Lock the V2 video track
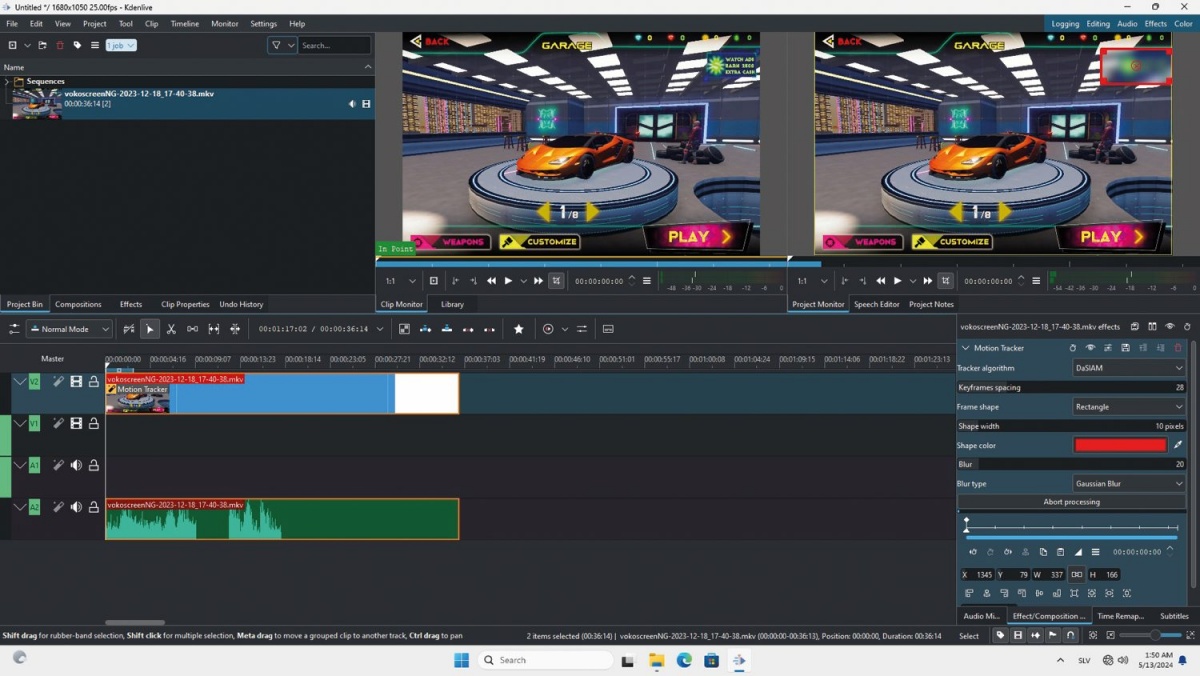 pyautogui.click(x=93, y=381)
